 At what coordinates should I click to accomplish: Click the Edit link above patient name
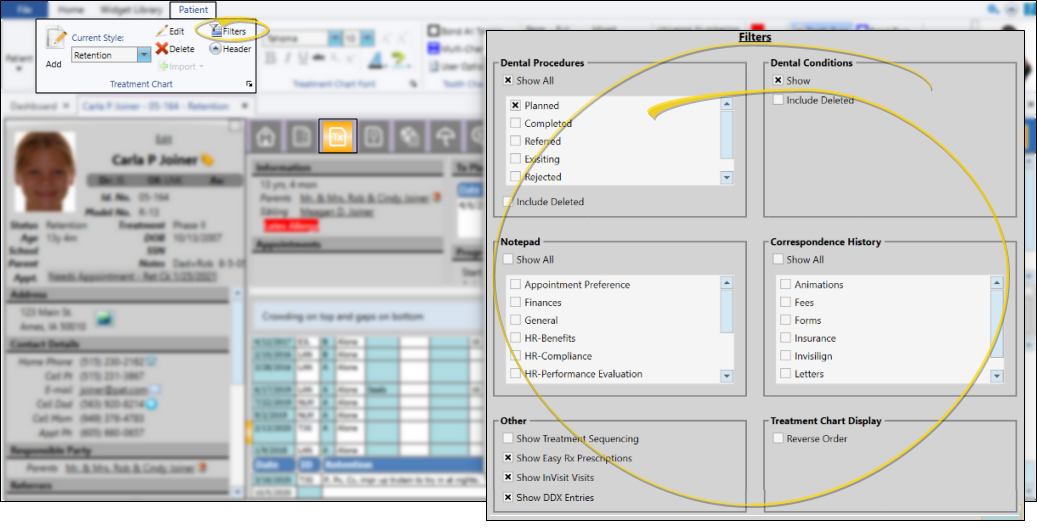[161, 140]
